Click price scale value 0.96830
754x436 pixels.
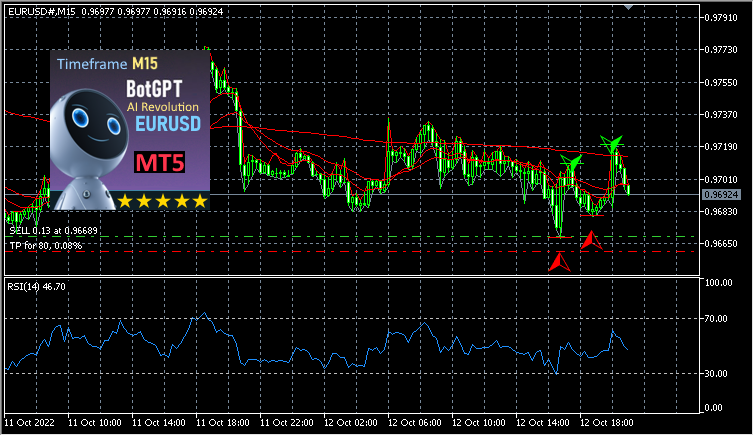[x=721, y=212]
